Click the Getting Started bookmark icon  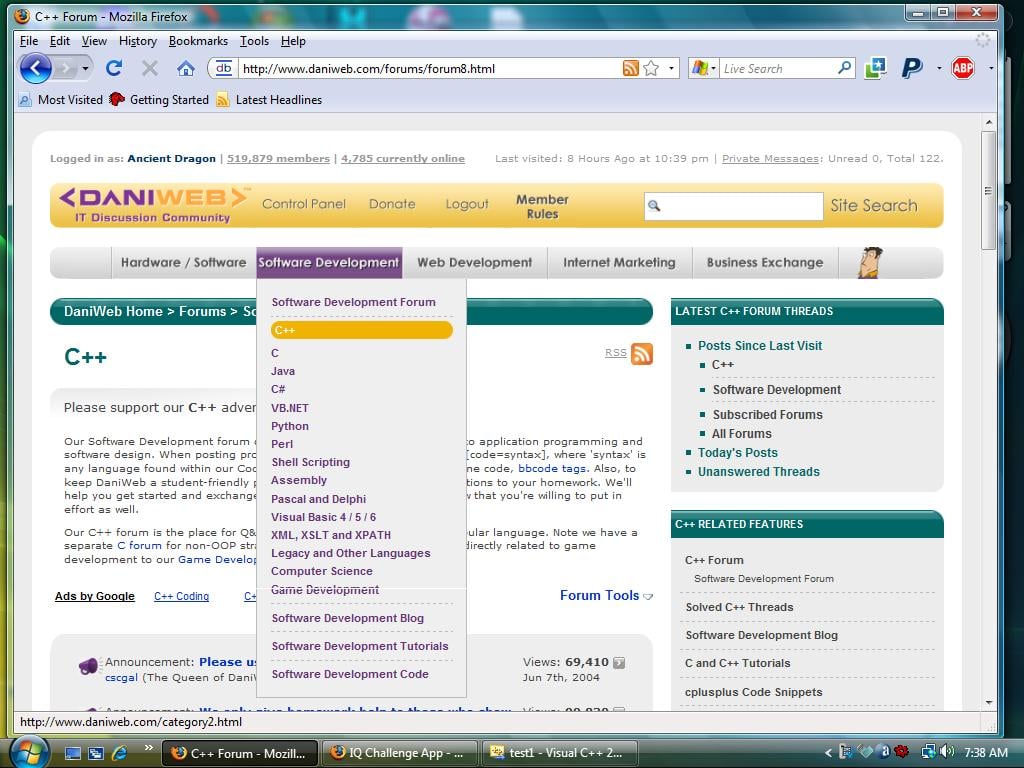[117, 99]
